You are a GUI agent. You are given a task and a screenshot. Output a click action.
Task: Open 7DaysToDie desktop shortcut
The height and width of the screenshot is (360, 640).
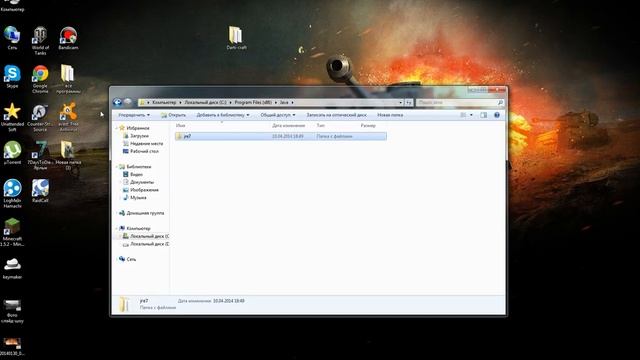pos(40,155)
